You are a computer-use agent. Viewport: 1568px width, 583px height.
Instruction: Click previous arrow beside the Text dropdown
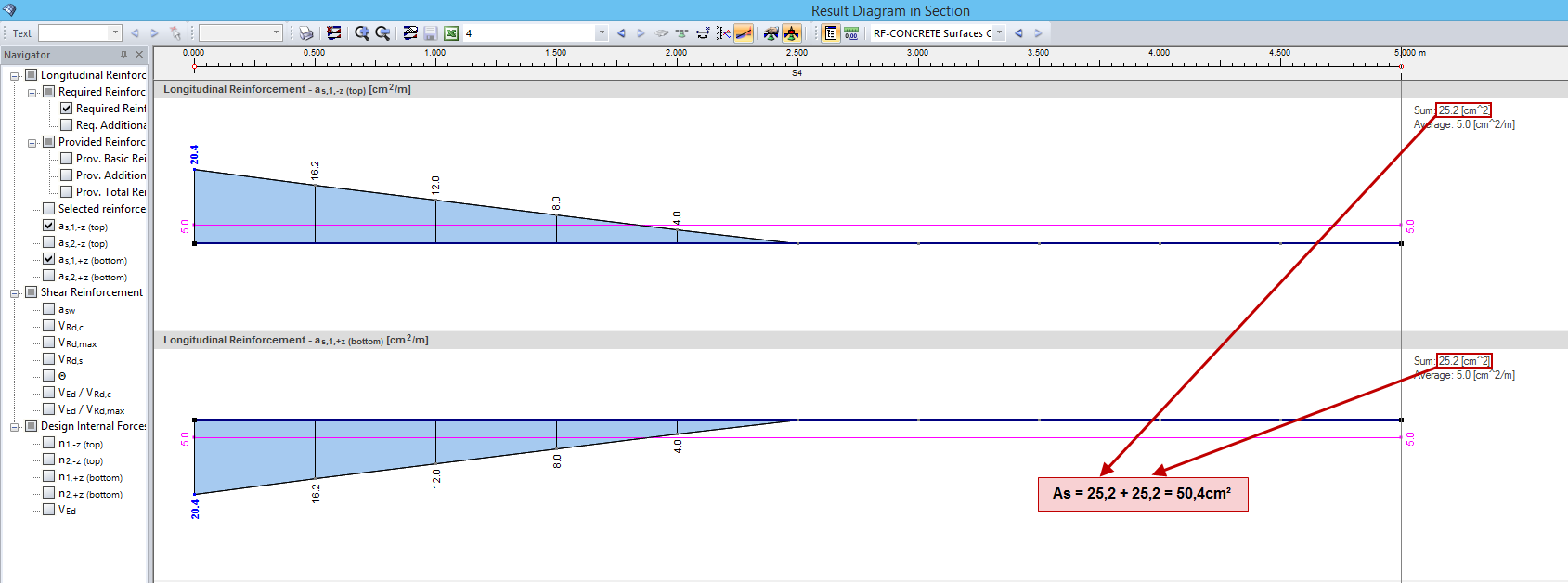pyautogui.click(x=135, y=33)
